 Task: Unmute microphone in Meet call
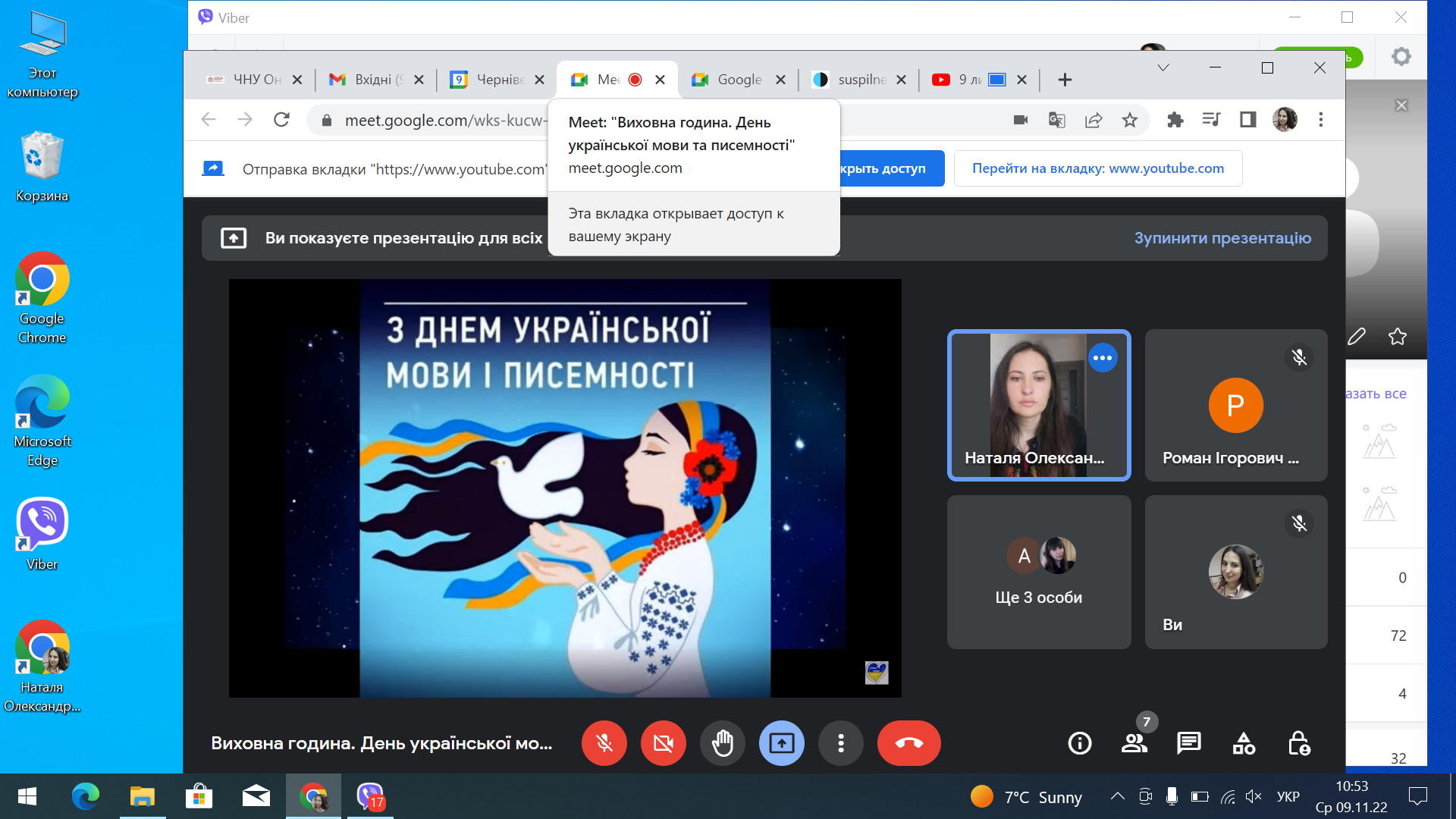click(x=604, y=743)
